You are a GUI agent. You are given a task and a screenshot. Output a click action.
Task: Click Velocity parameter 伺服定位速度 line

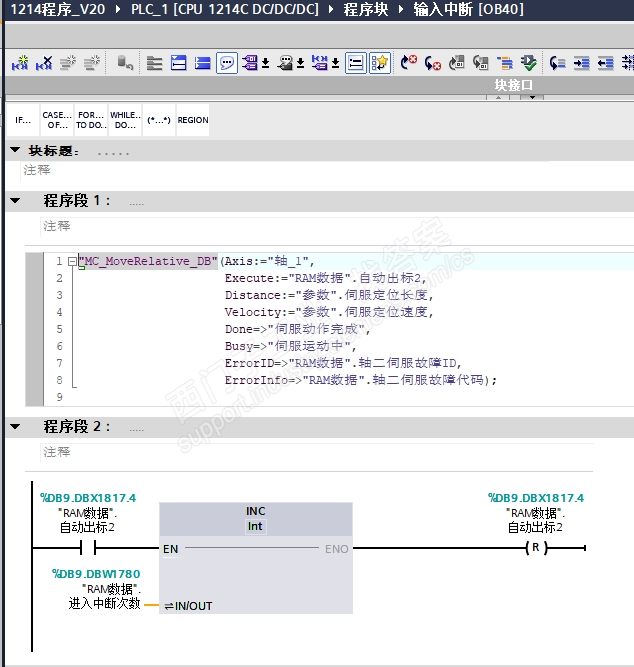[329, 312]
